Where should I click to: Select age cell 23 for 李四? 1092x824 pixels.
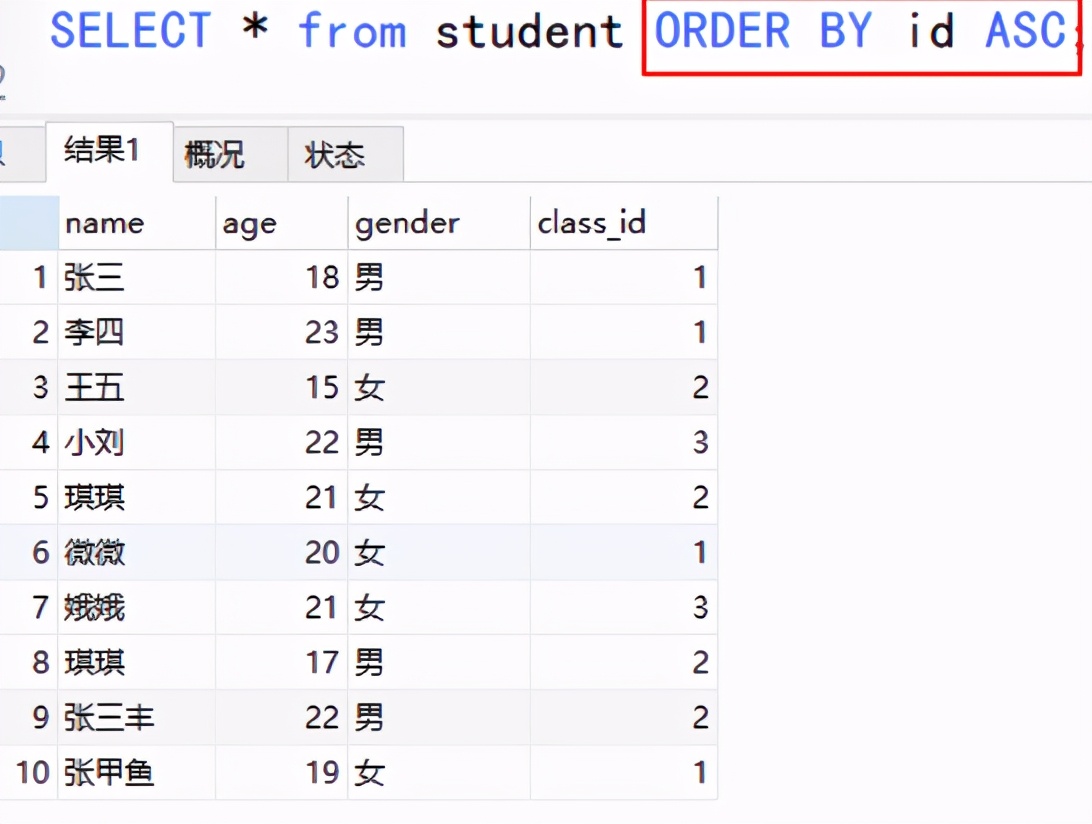tap(281, 332)
